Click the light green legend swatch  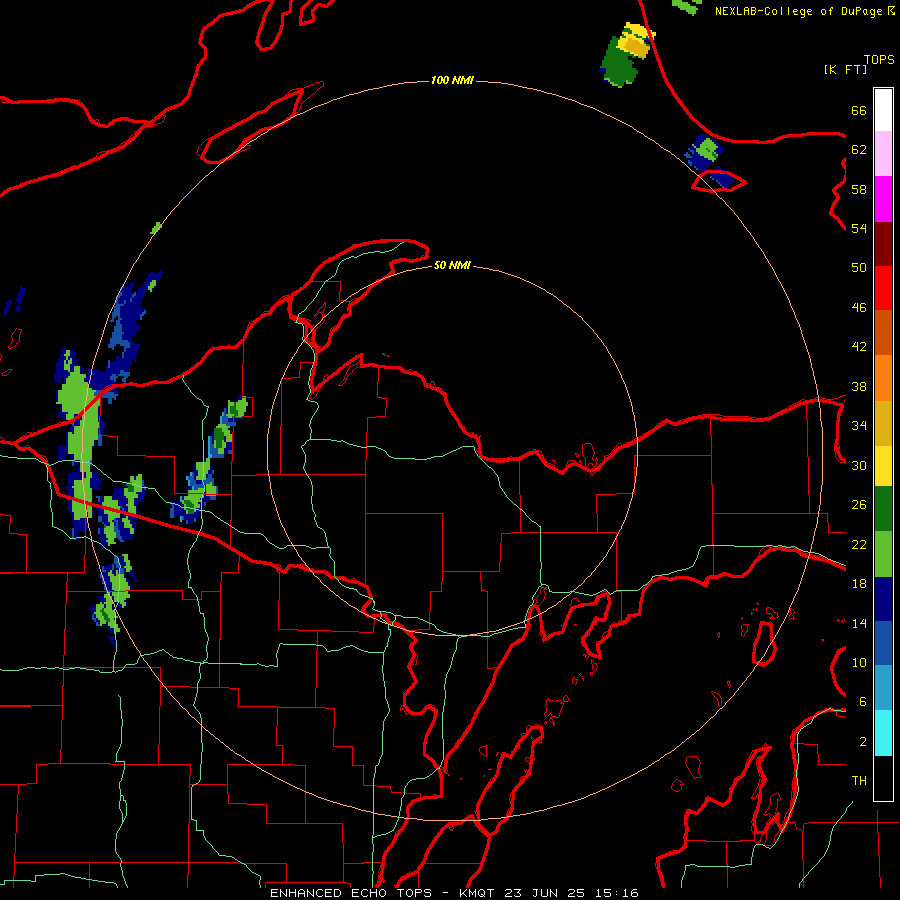pos(883,554)
